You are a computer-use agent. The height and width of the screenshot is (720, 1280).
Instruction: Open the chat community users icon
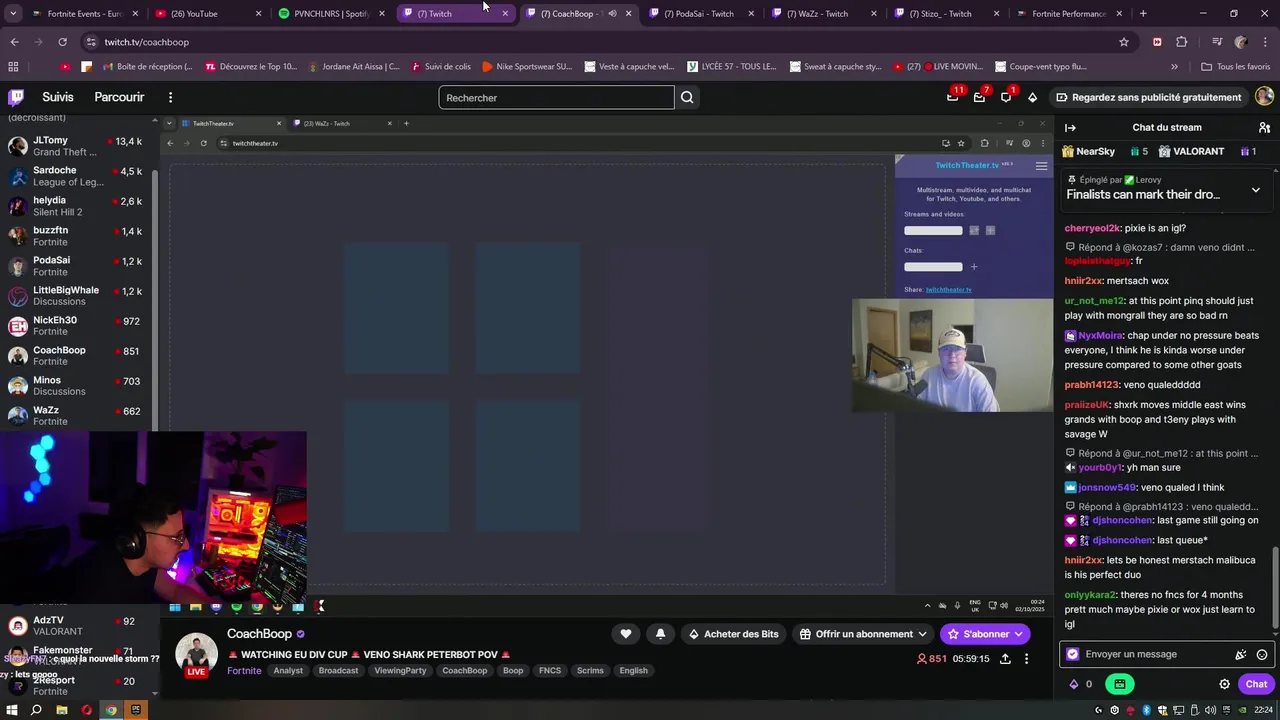[x=1264, y=127]
